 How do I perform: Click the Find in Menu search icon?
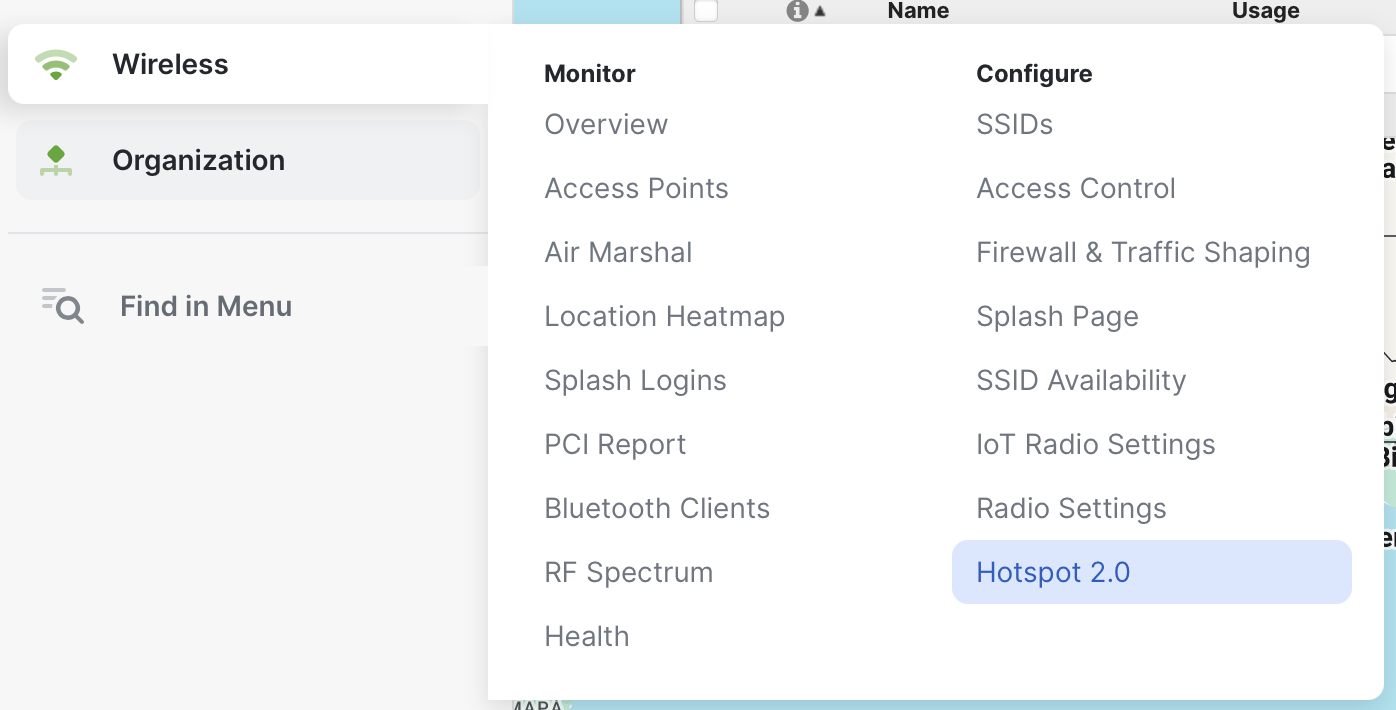click(63, 306)
